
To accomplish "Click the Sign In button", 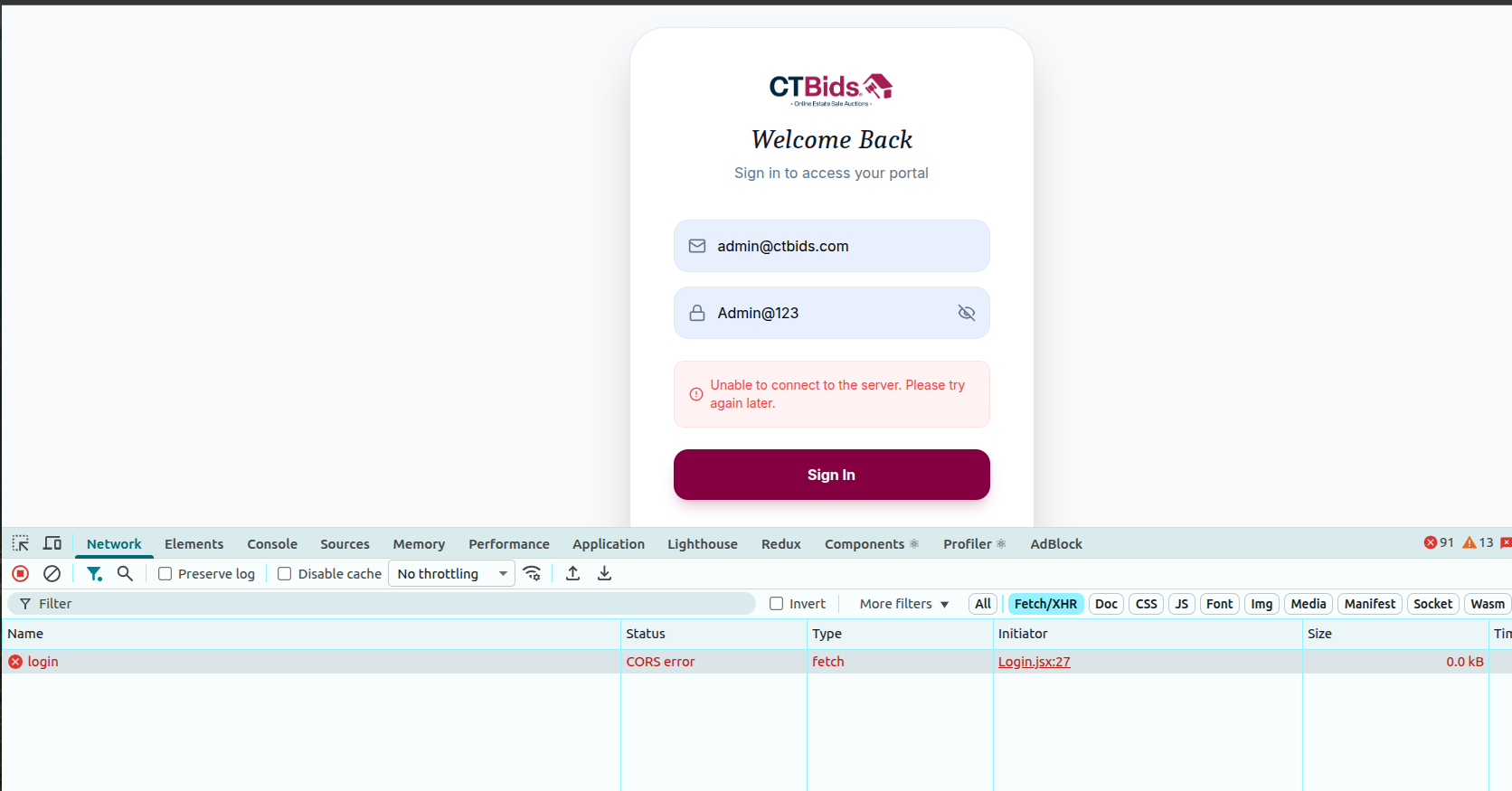I will click(x=831, y=475).
